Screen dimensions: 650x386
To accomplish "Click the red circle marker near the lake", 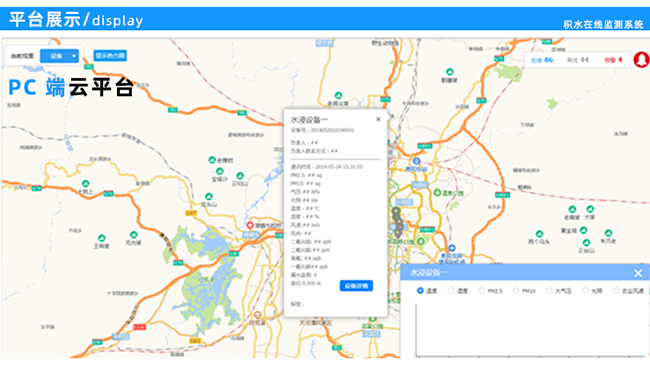I will [250, 225].
